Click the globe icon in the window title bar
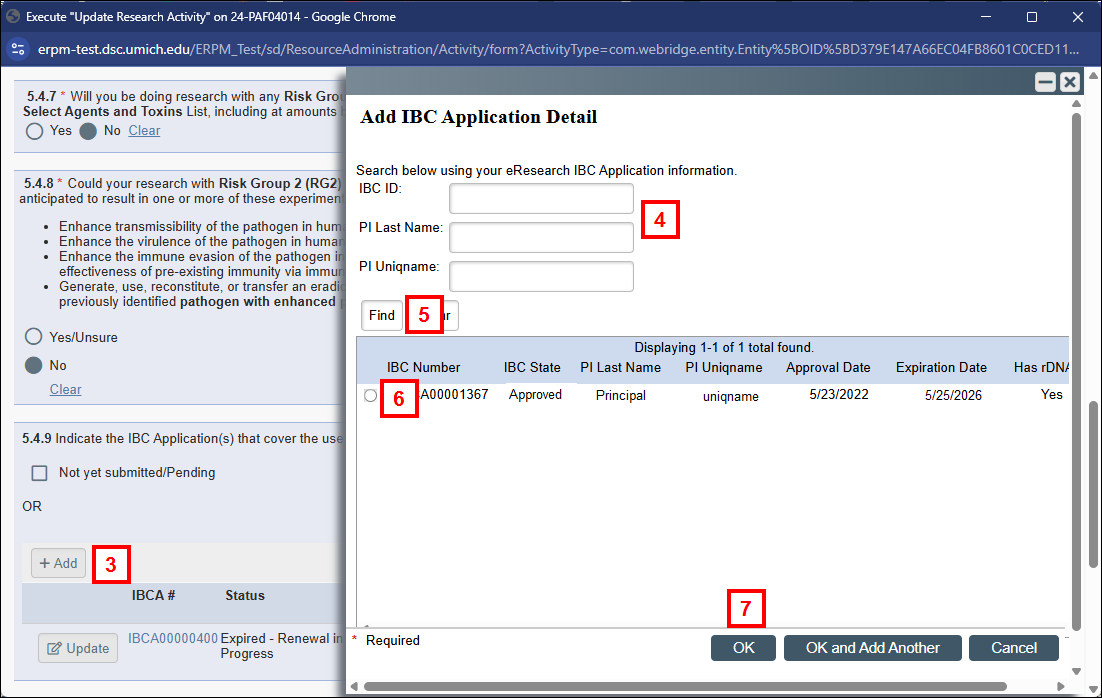Image resolution: width=1102 pixels, height=698 pixels. pyautogui.click(x=14, y=16)
